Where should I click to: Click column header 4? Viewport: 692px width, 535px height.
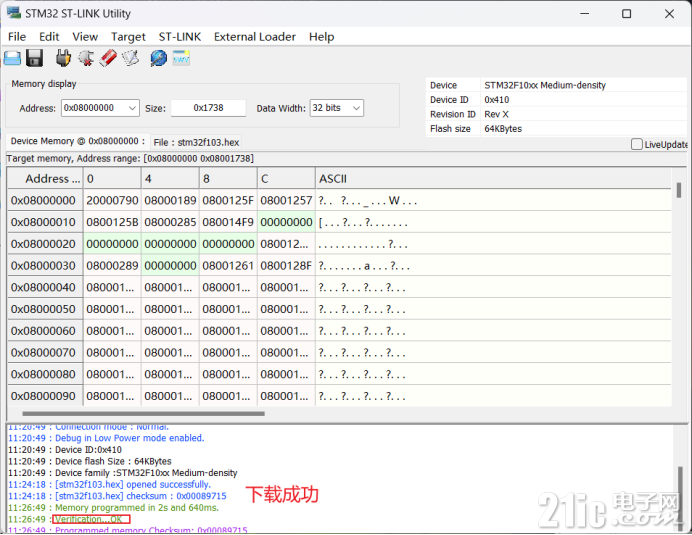170,179
